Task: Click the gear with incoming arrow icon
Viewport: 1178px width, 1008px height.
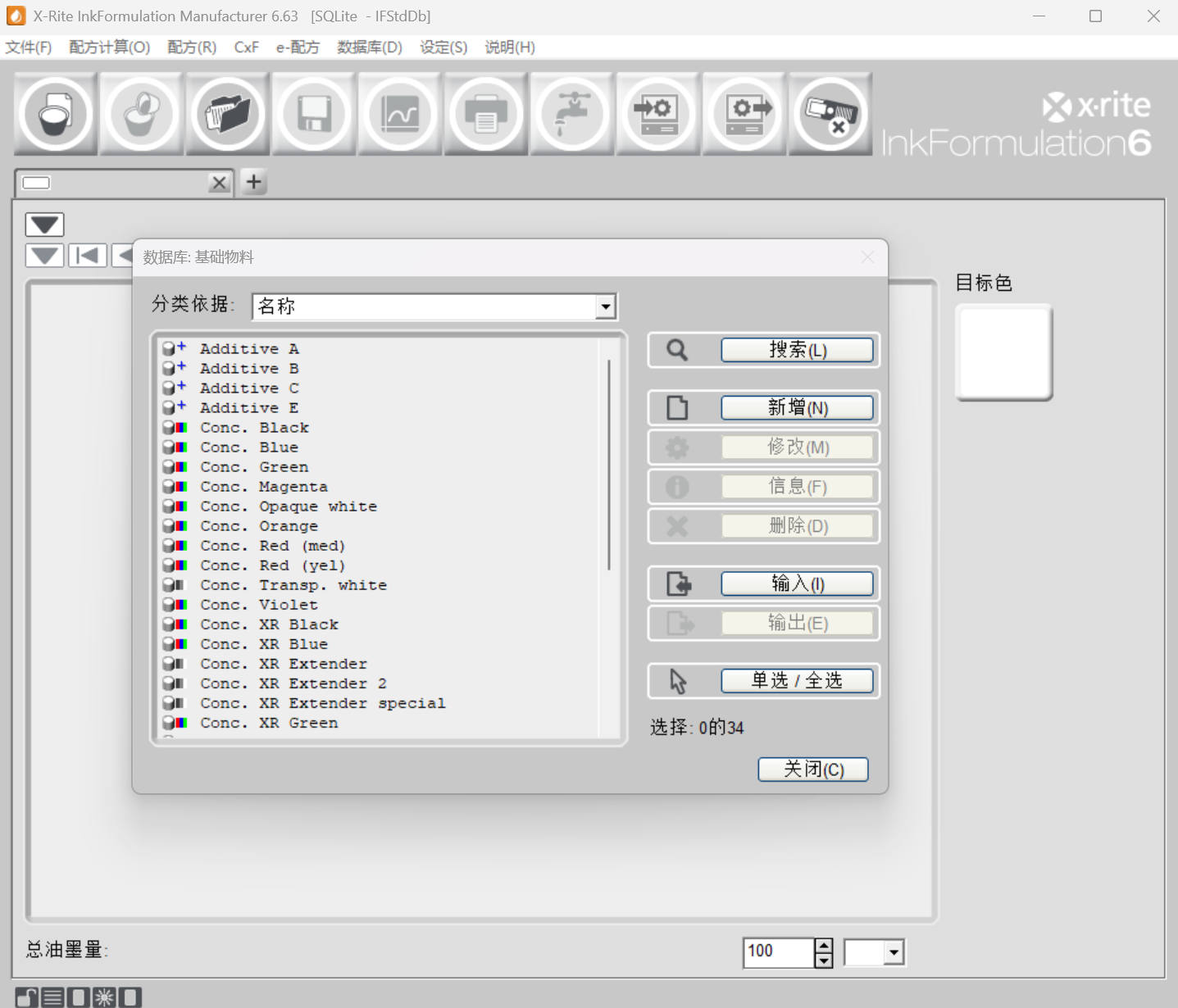Action: click(x=658, y=114)
